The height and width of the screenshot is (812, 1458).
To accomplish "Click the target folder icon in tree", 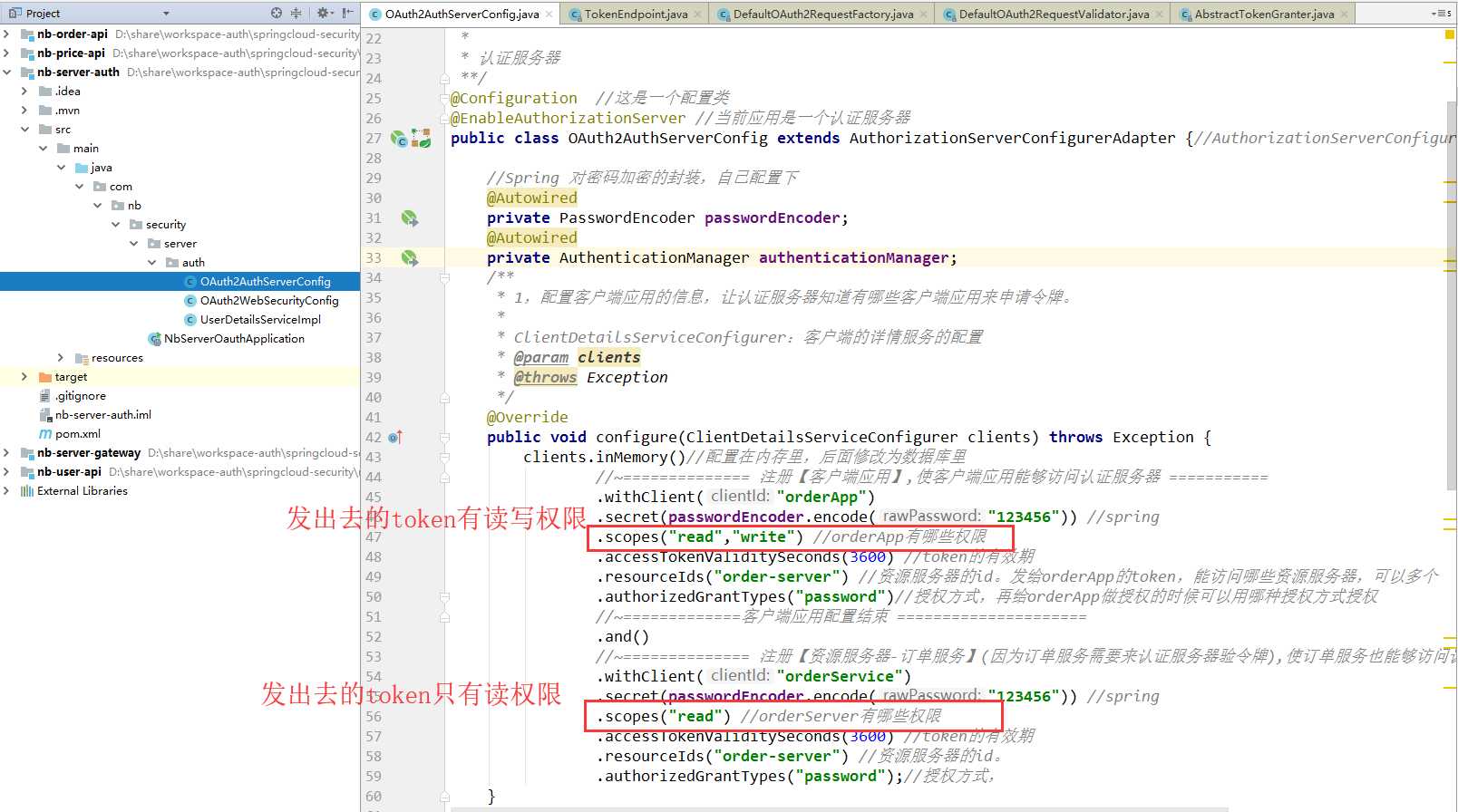I will (45, 376).
